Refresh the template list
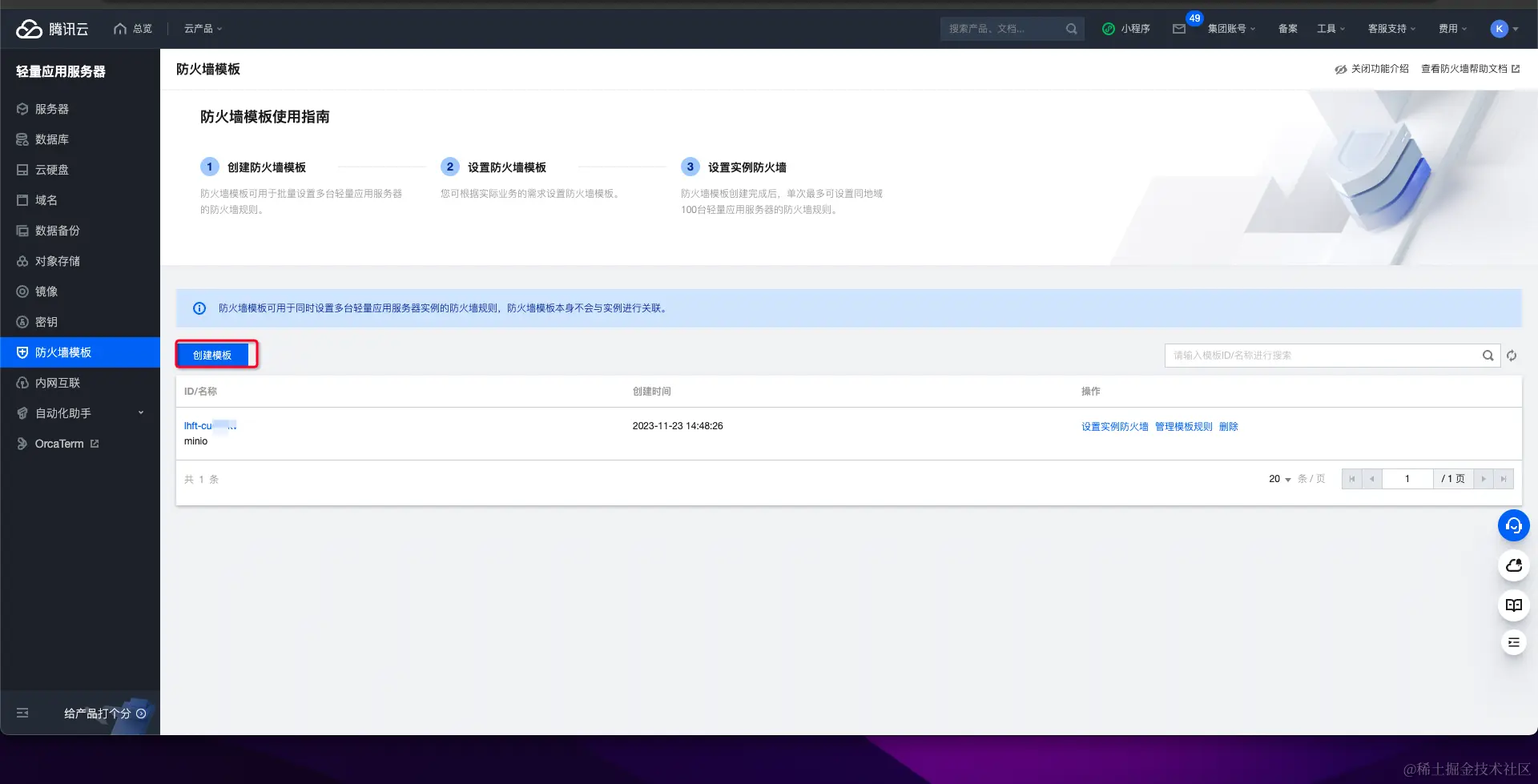Image resolution: width=1538 pixels, height=784 pixels. click(x=1512, y=356)
